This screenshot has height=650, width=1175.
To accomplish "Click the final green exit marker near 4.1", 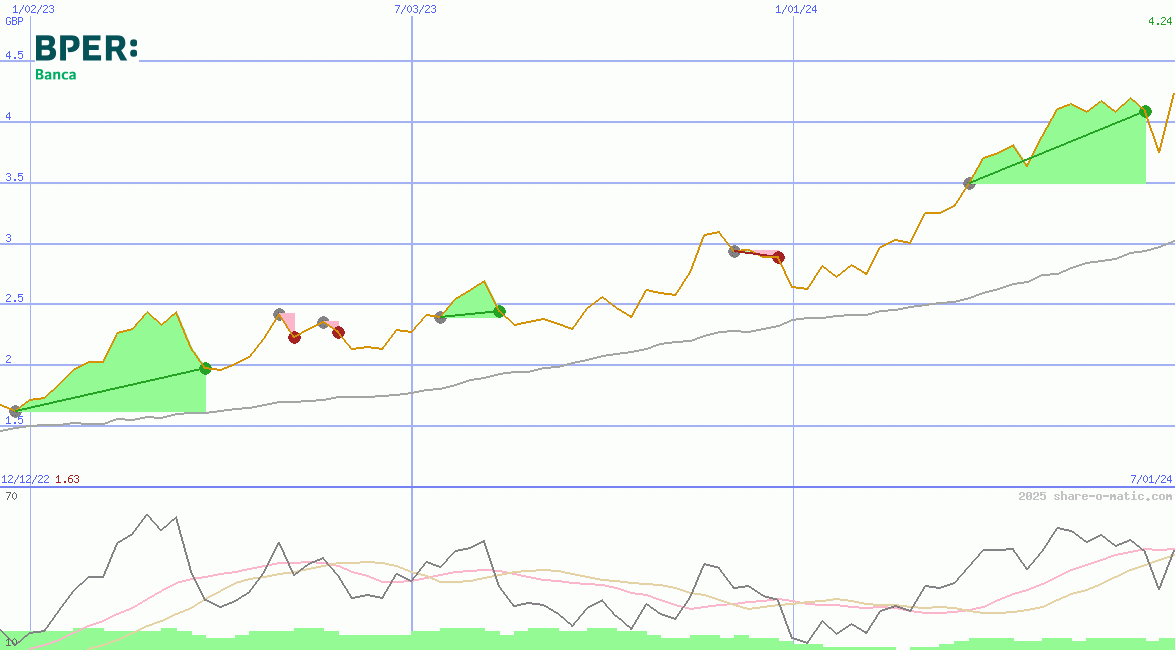I will pos(1145,111).
